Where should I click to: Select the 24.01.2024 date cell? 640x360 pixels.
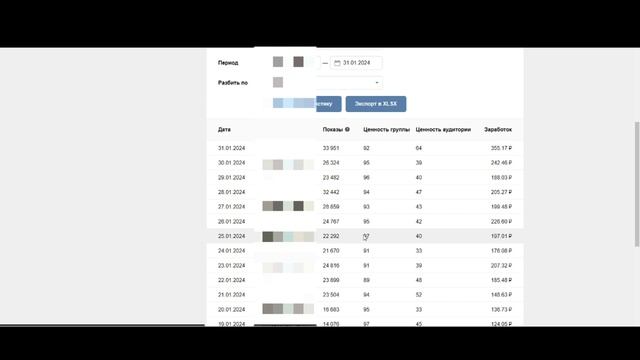231,251
